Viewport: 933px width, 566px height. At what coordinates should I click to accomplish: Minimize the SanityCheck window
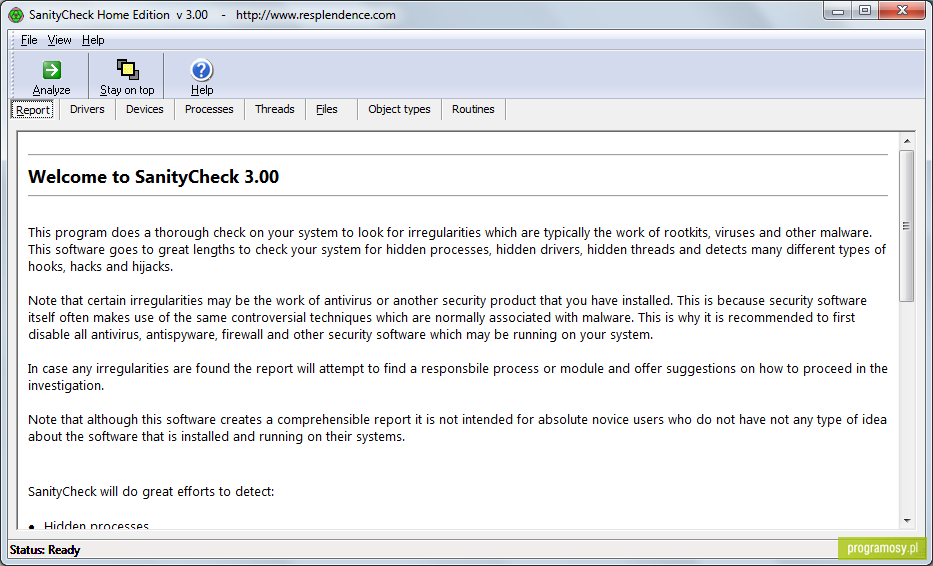pyautogui.click(x=838, y=11)
